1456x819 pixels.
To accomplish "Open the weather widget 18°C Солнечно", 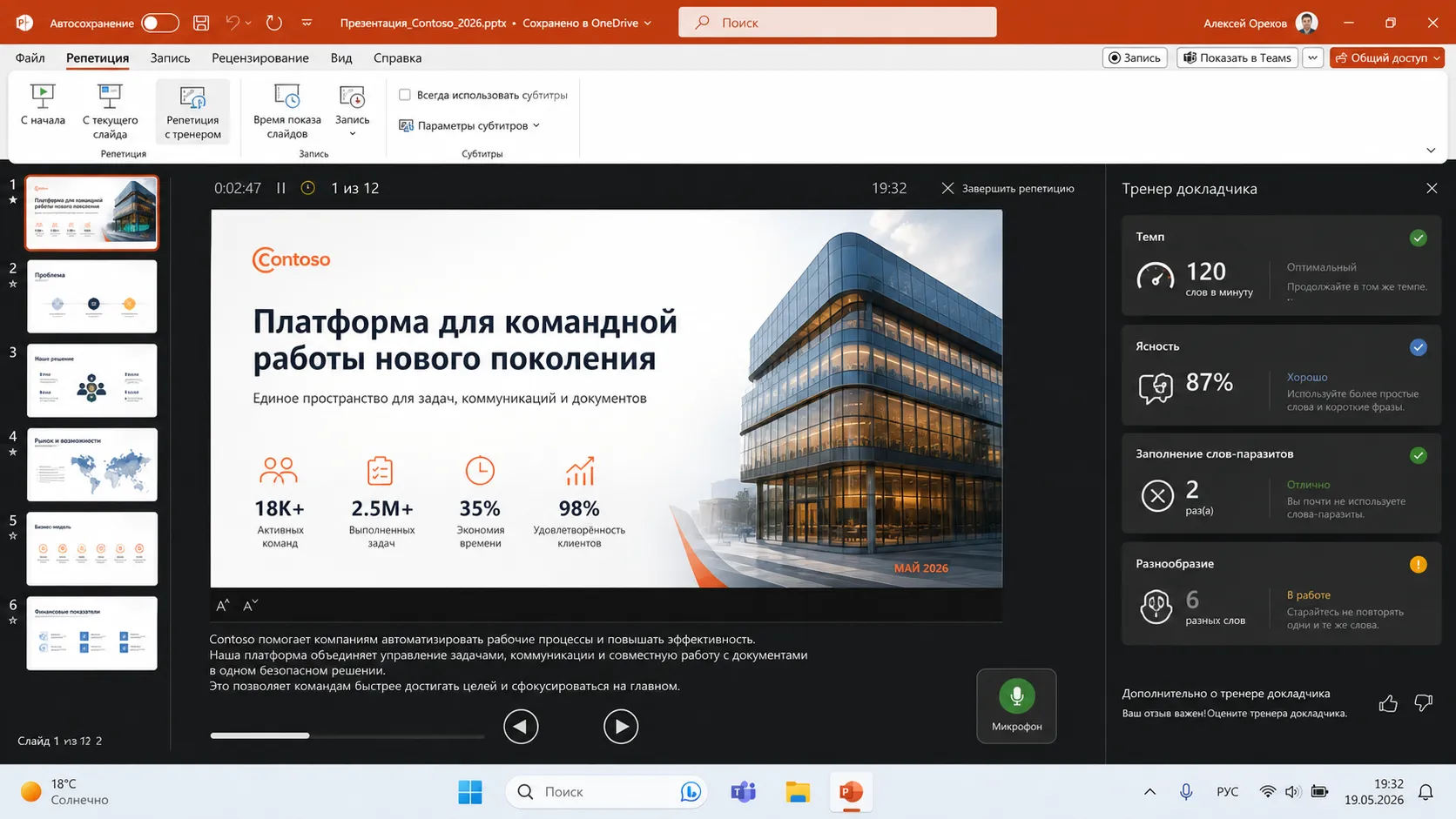I will tap(65, 792).
